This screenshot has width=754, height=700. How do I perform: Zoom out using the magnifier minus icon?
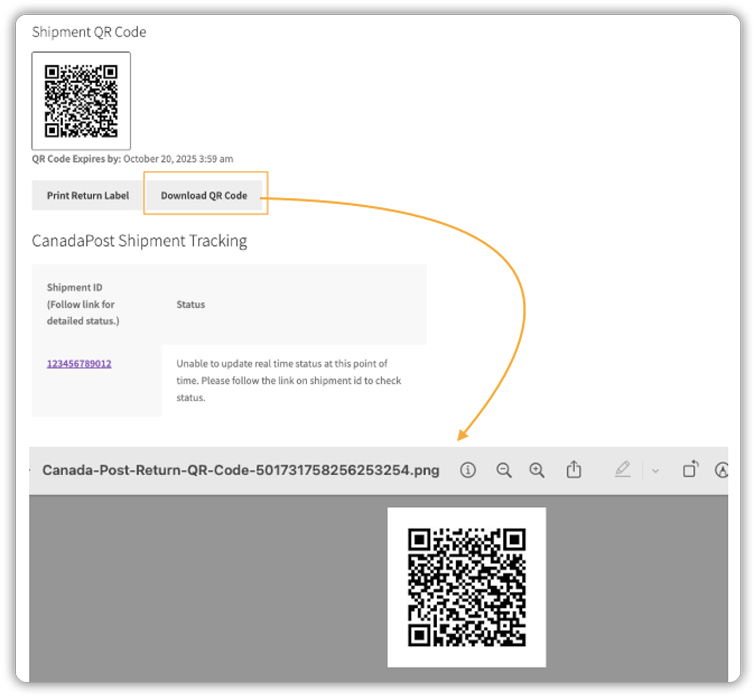504,470
